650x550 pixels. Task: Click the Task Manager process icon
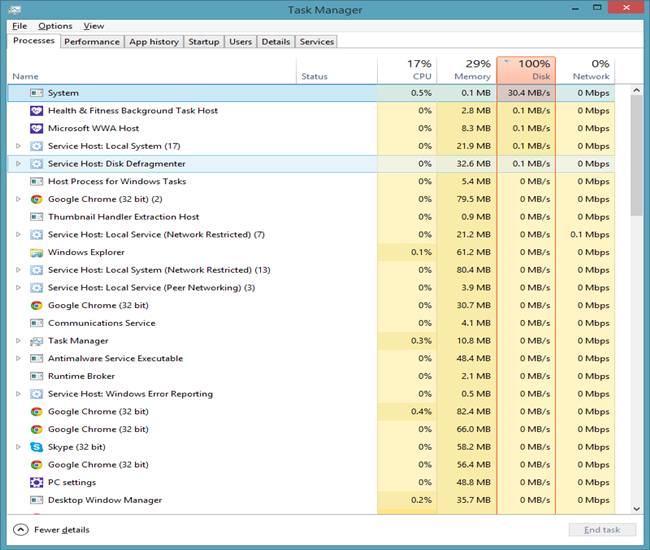coord(36,341)
